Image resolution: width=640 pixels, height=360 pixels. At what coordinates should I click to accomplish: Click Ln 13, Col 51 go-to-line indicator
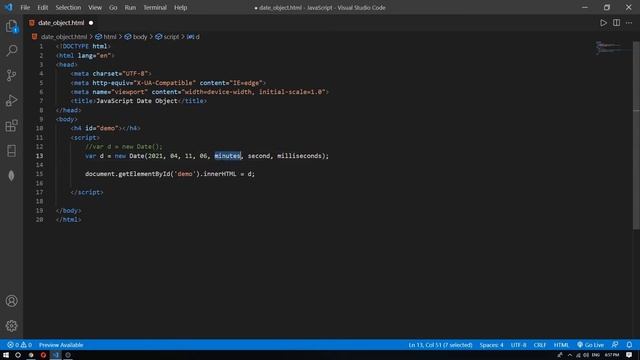440,345
